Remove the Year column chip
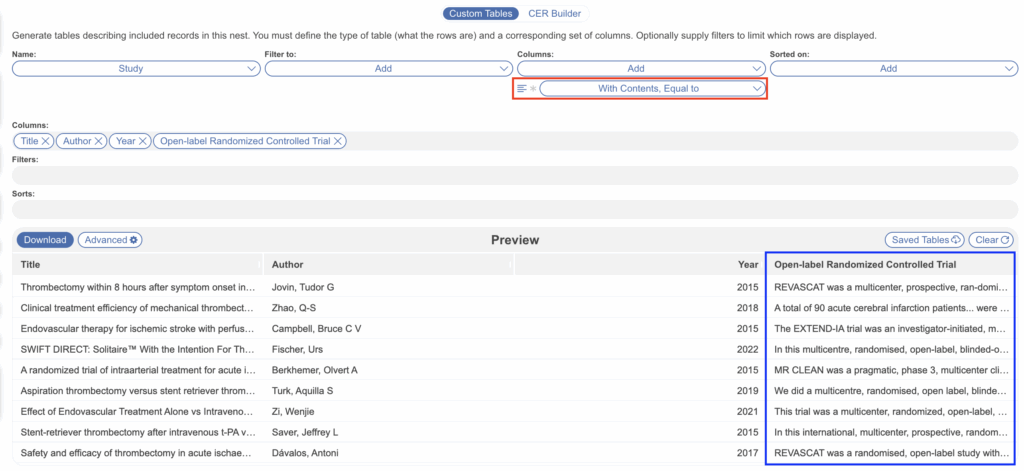 click(x=144, y=141)
